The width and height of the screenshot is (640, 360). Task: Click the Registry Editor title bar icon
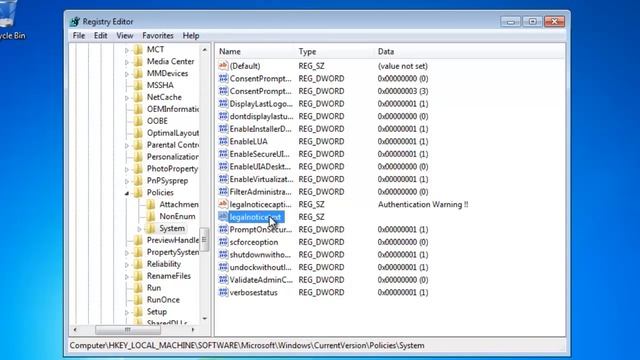pos(75,21)
